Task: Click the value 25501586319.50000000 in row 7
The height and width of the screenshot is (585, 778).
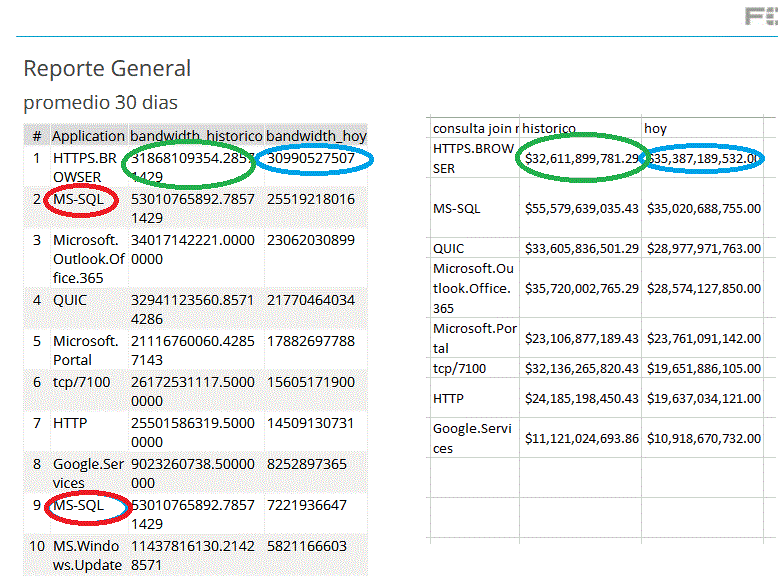Action: pos(193,433)
